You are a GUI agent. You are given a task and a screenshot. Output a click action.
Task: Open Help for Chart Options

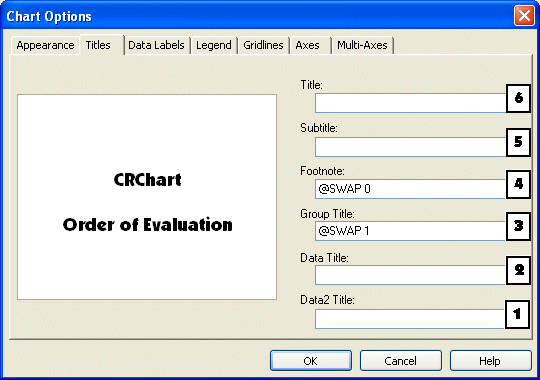tap(491, 361)
